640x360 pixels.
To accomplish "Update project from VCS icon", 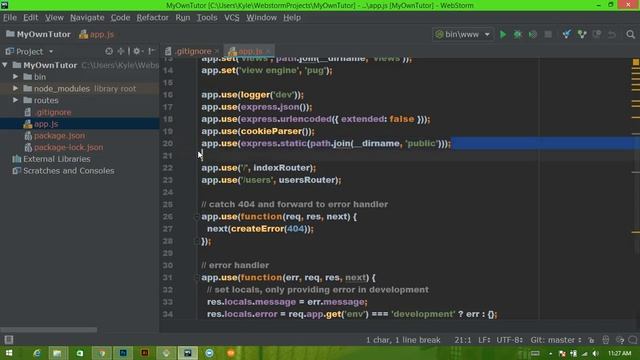I will 567,35.
